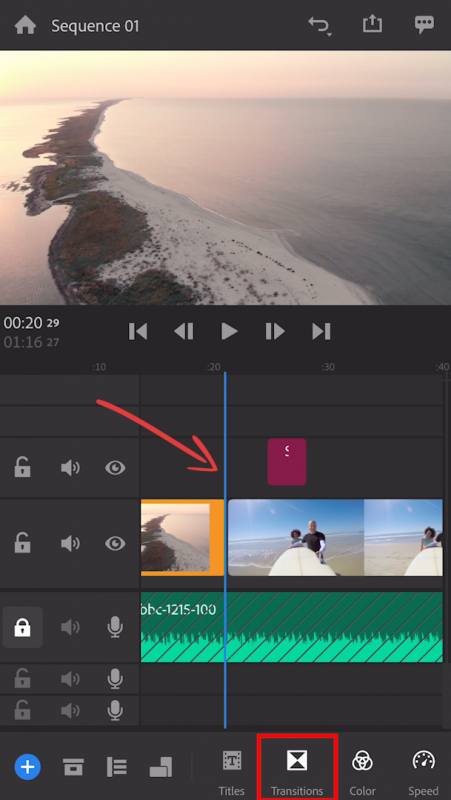The width and height of the screenshot is (451, 800).
Task: Select the first surfers clip in timeline
Action: pyautogui.click(x=296, y=538)
